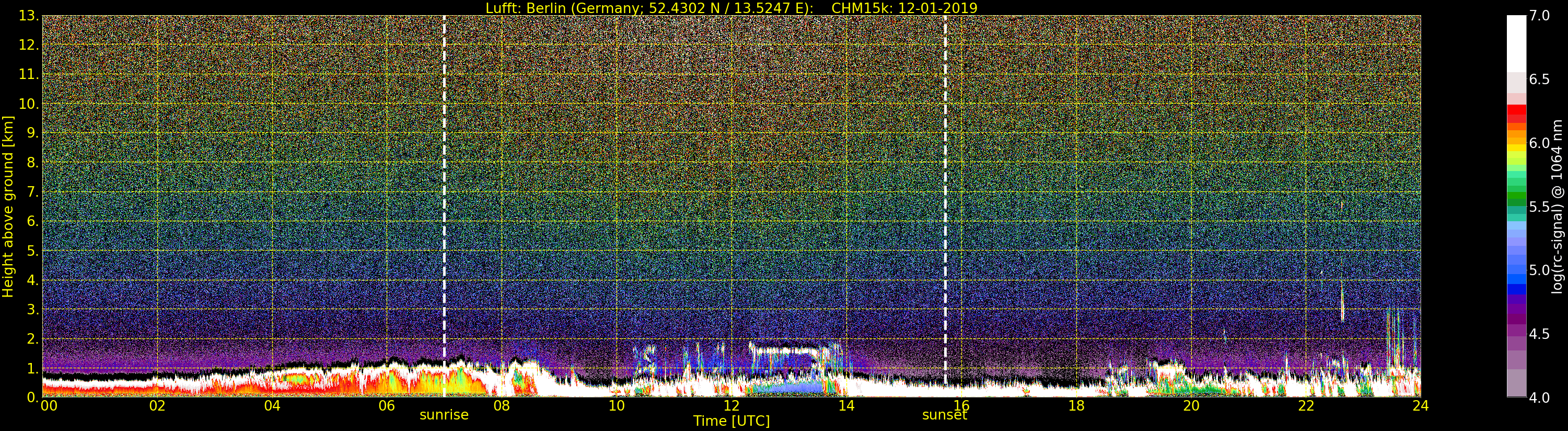The height and width of the screenshot is (431, 1568).
Task: Click the 'Height above ground [km]' axis label
Action: click(x=8, y=207)
